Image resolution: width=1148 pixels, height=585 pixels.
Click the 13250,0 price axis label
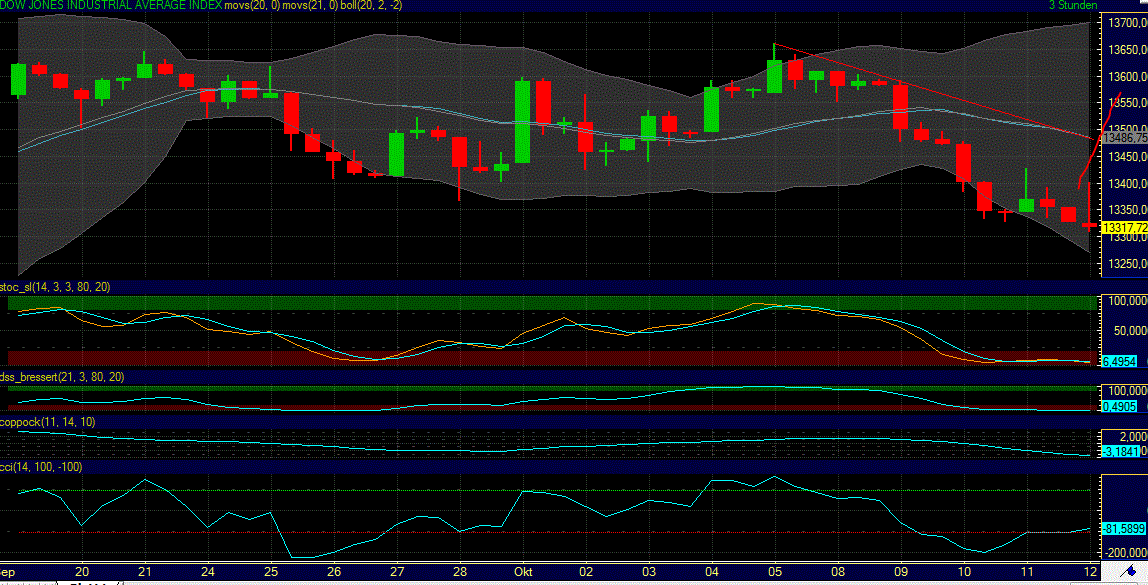[x=1128, y=264]
